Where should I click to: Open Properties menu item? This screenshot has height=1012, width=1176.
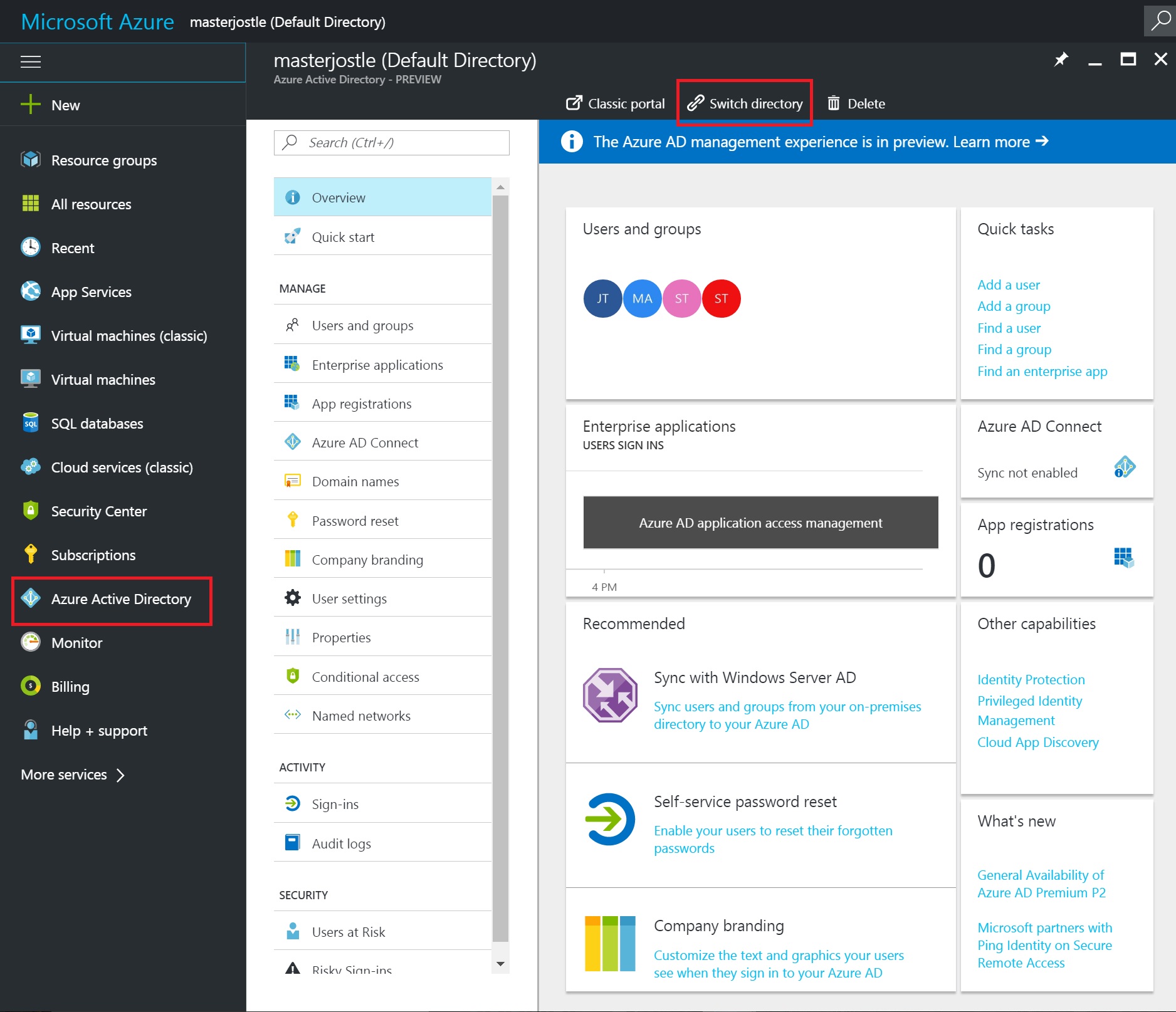click(382, 637)
